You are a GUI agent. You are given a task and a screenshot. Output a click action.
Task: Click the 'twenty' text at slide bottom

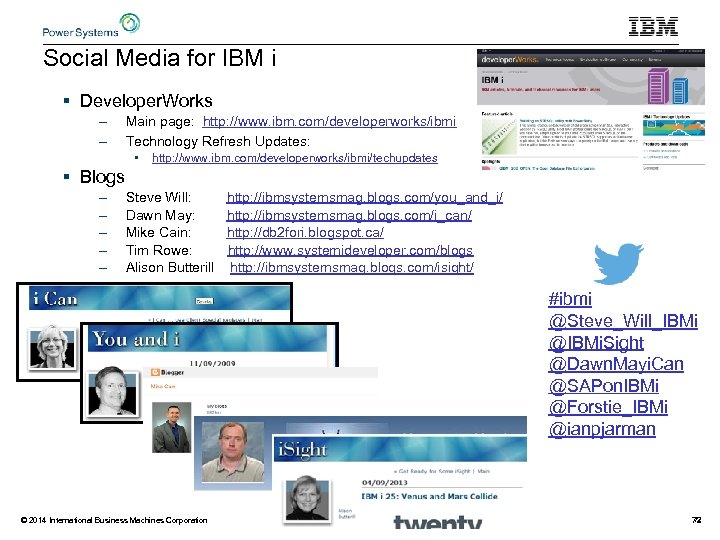(438, 523)
